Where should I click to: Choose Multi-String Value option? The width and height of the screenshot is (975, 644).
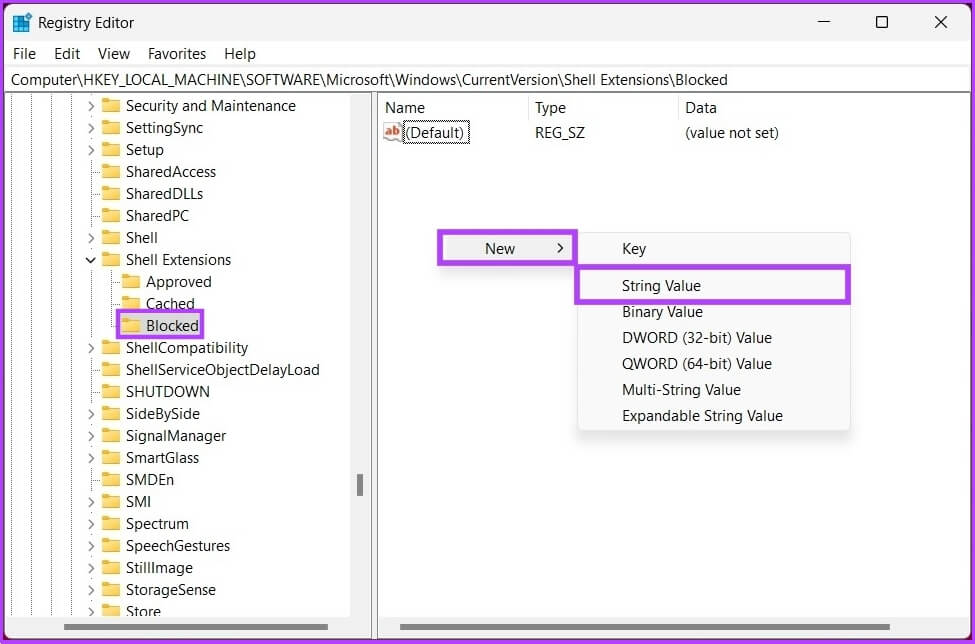(x=713, y=390)
